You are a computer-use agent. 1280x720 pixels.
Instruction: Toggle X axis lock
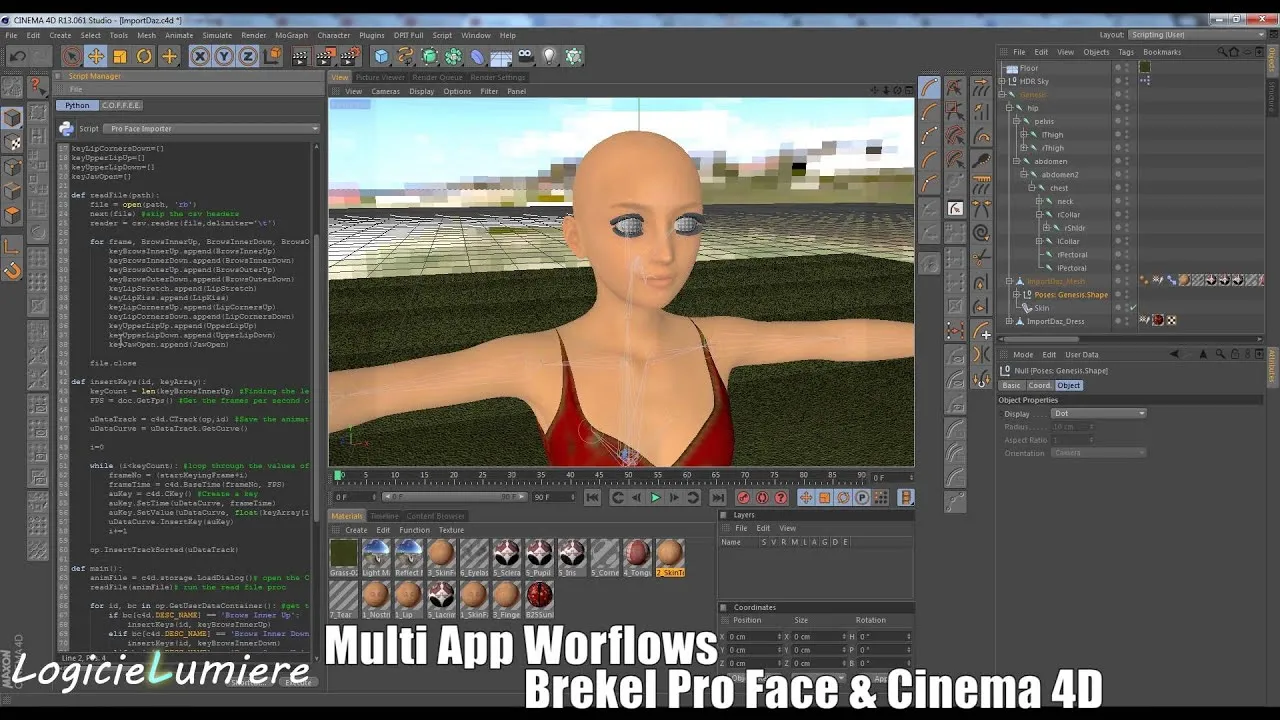(200, 57)
